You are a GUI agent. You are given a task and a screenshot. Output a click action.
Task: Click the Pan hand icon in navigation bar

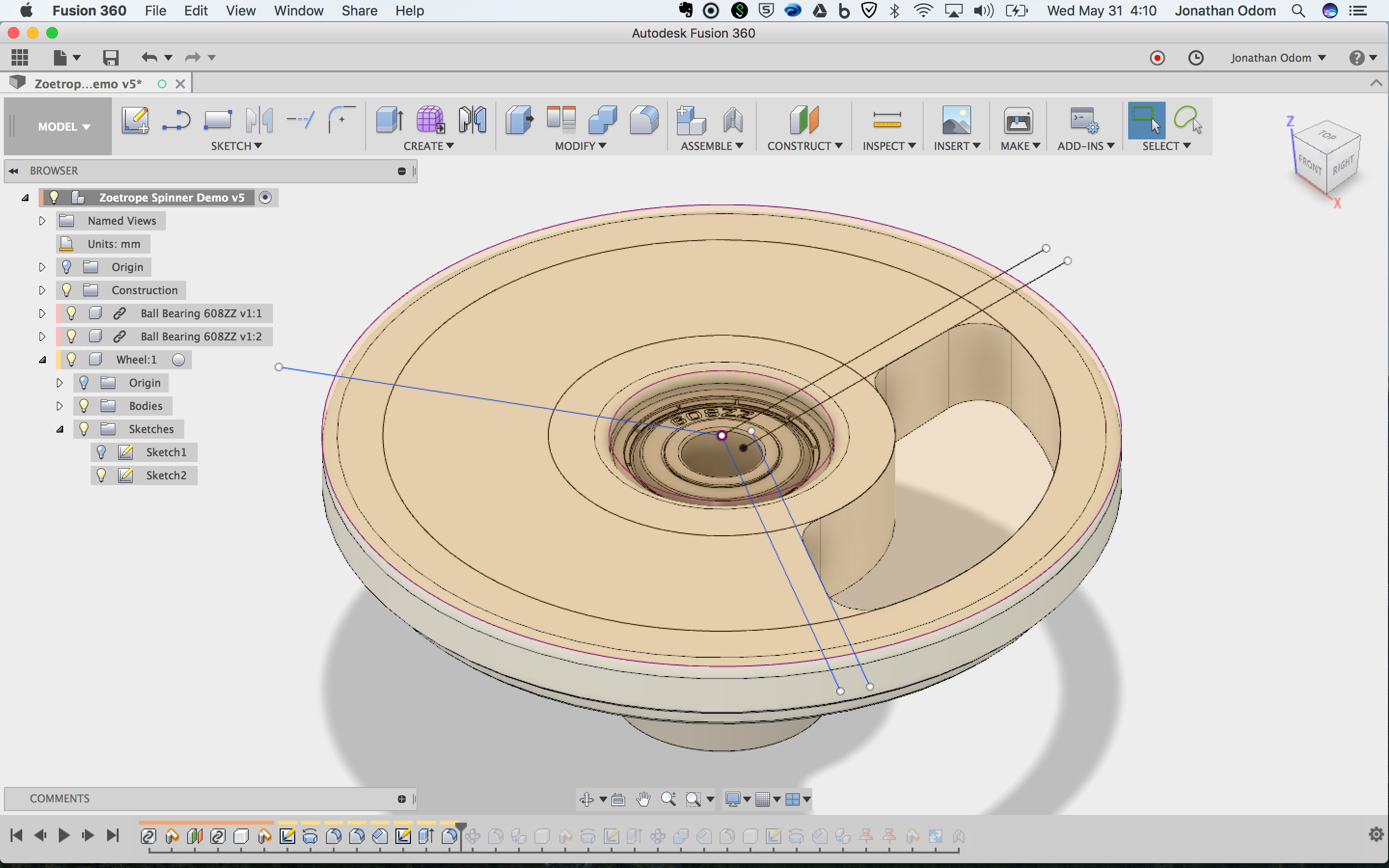point(643,799)
